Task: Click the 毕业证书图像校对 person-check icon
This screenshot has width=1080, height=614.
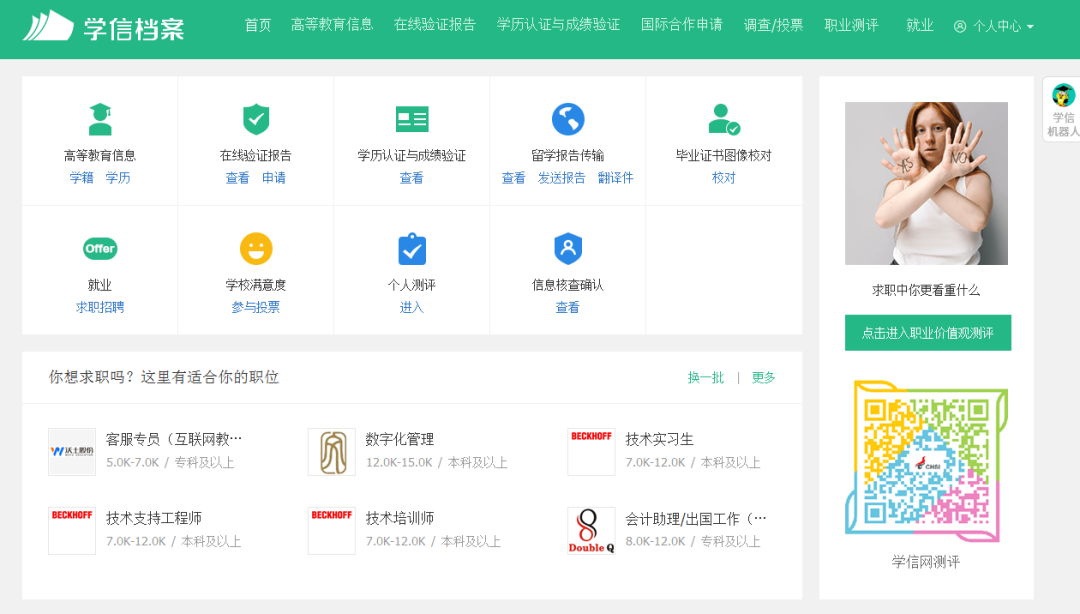Action: (x=724, y=119)
